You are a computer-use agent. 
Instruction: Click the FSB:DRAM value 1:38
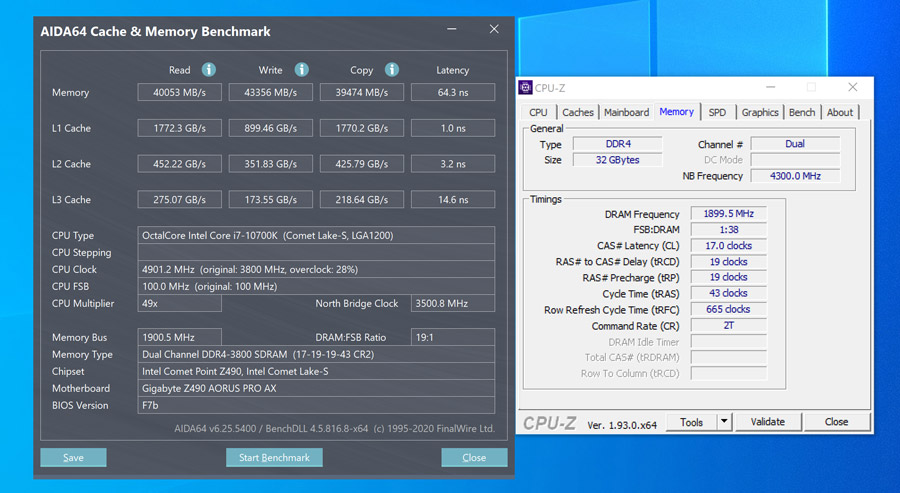pyautogui.click(x=728, y=230)
